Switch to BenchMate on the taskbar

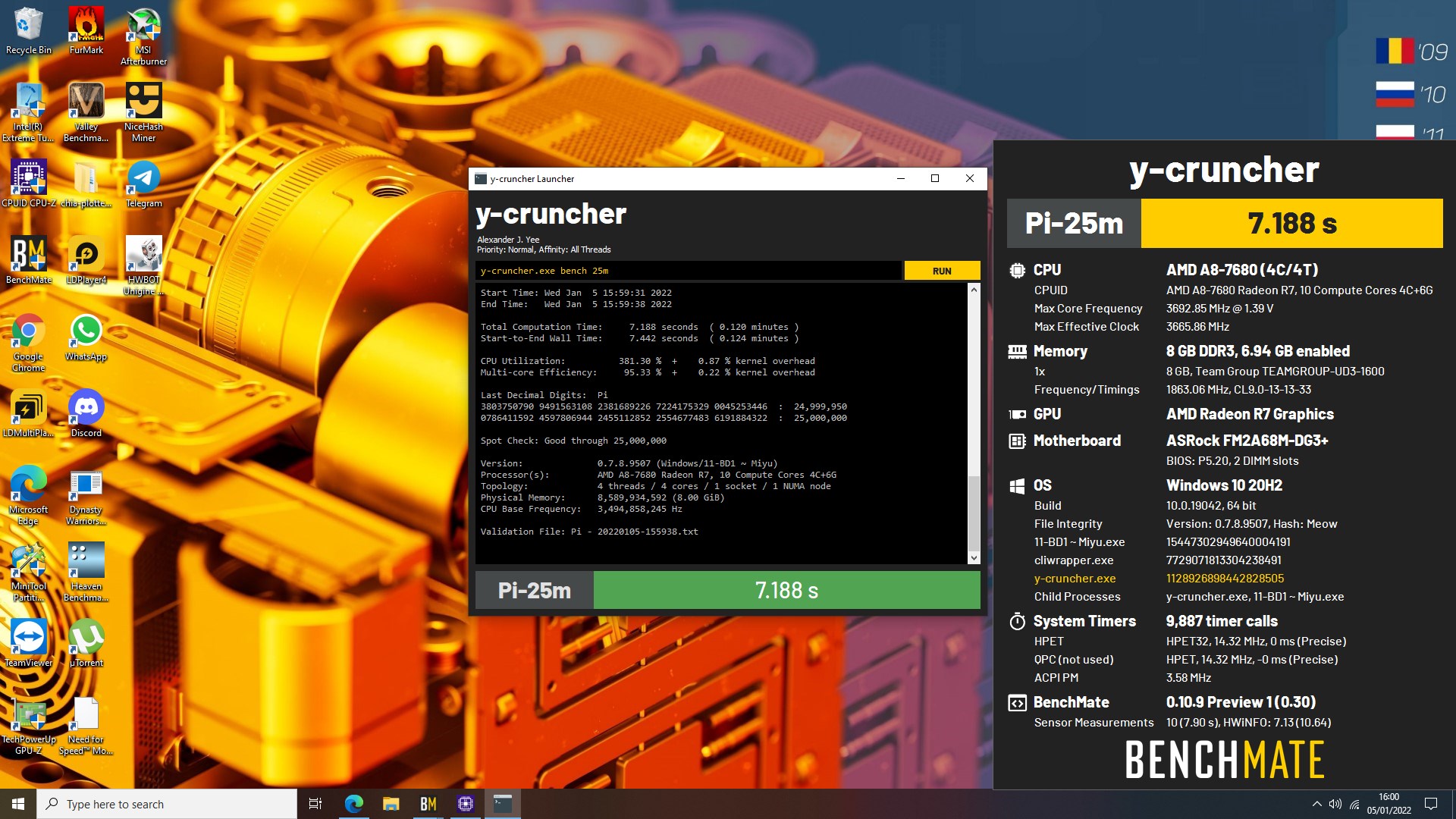click(x=428, y=804)
